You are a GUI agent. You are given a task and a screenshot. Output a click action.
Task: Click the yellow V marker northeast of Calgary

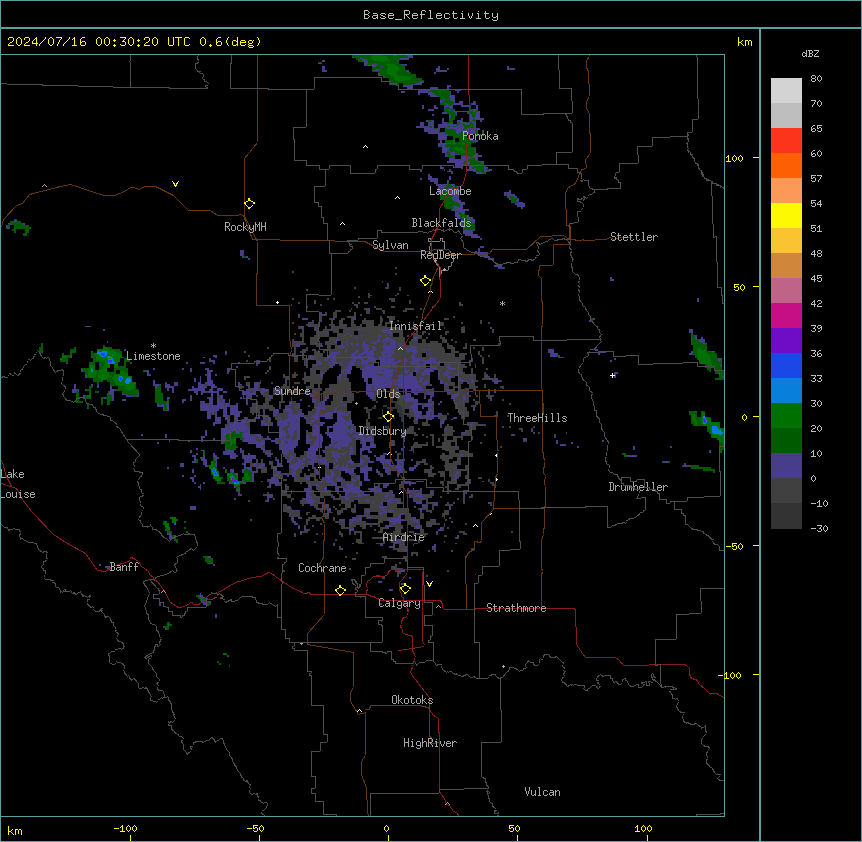coord(429,584)
